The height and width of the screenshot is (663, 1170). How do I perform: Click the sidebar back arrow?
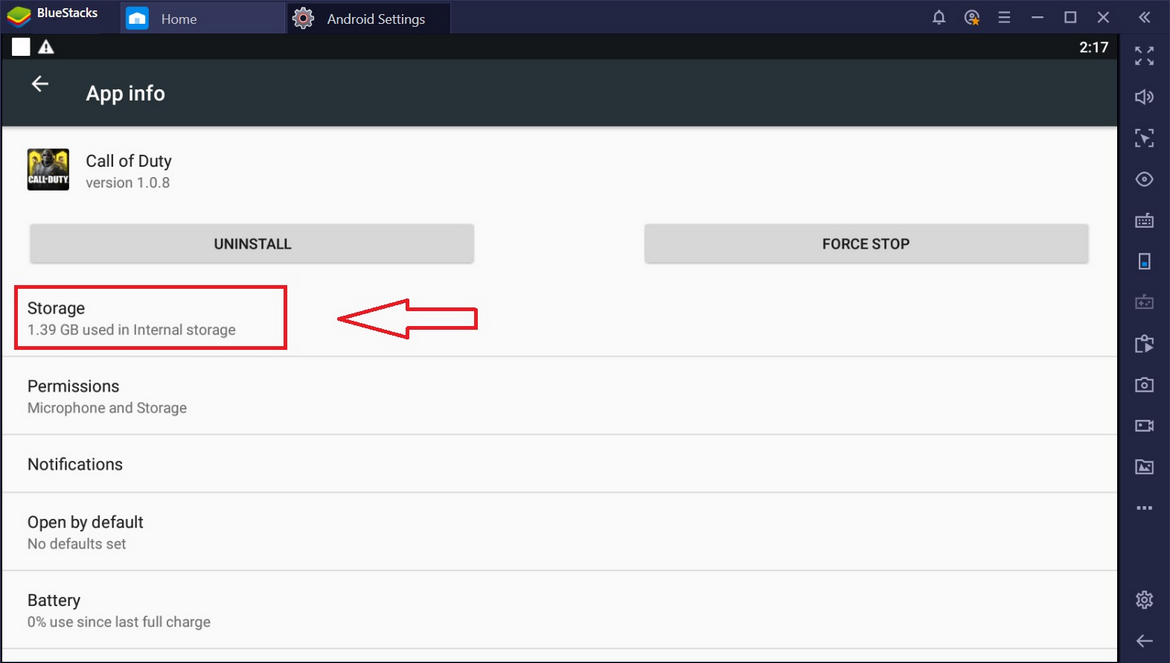click(1144, 641)
